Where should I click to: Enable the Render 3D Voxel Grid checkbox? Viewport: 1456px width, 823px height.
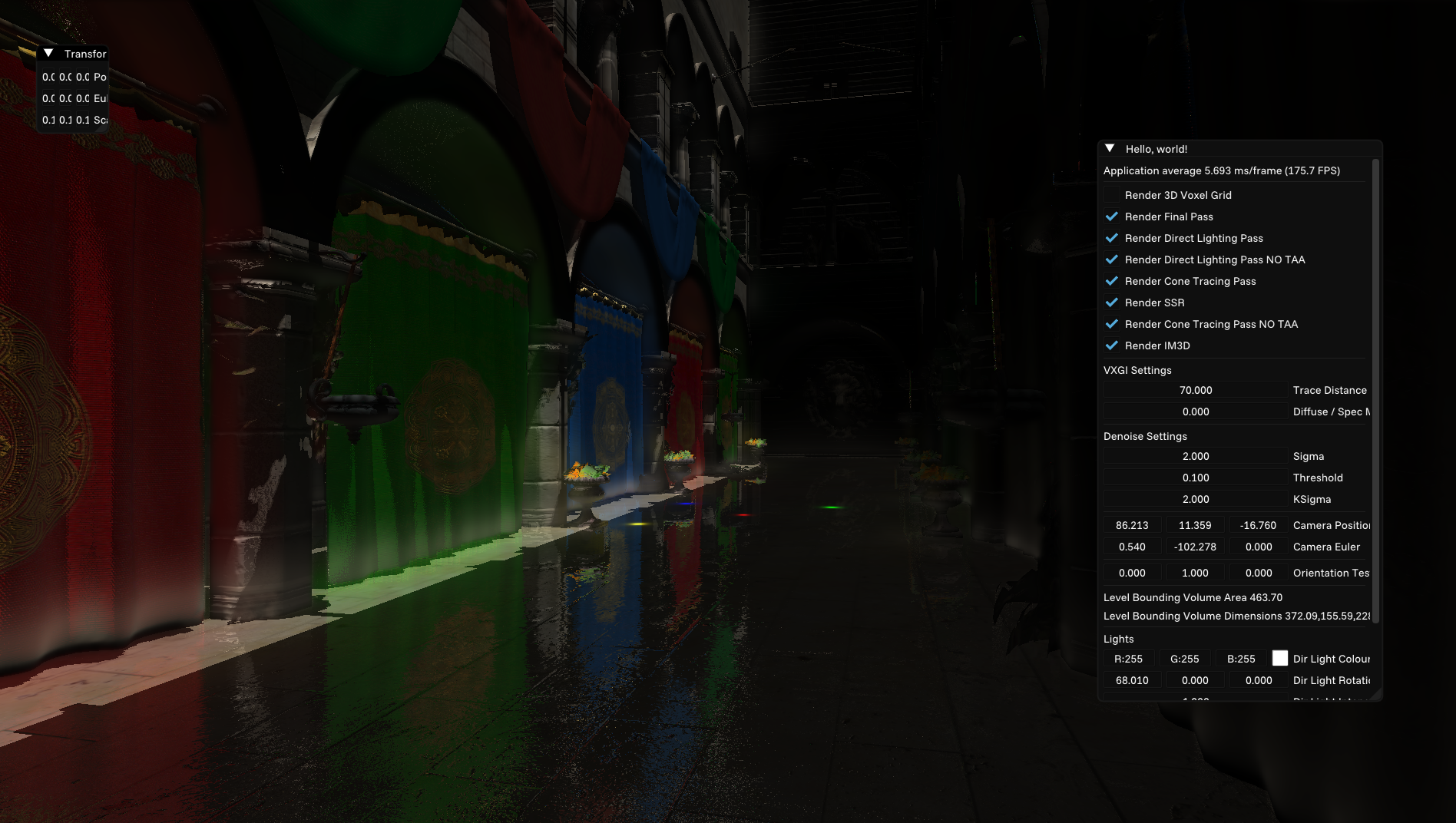pos(1112,195)
